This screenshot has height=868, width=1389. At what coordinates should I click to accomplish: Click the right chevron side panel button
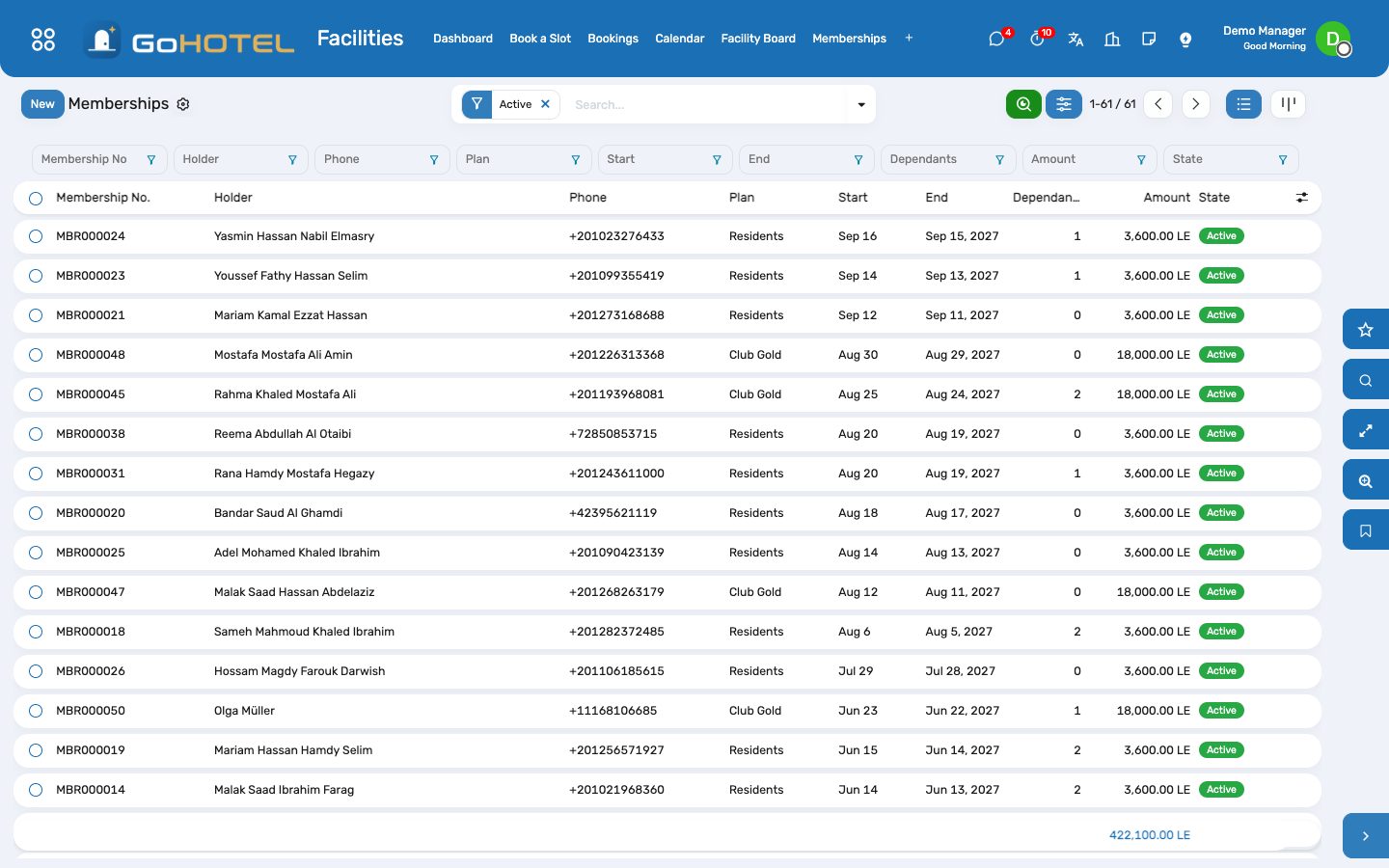pyautogui.click(x=1366, y=836)
